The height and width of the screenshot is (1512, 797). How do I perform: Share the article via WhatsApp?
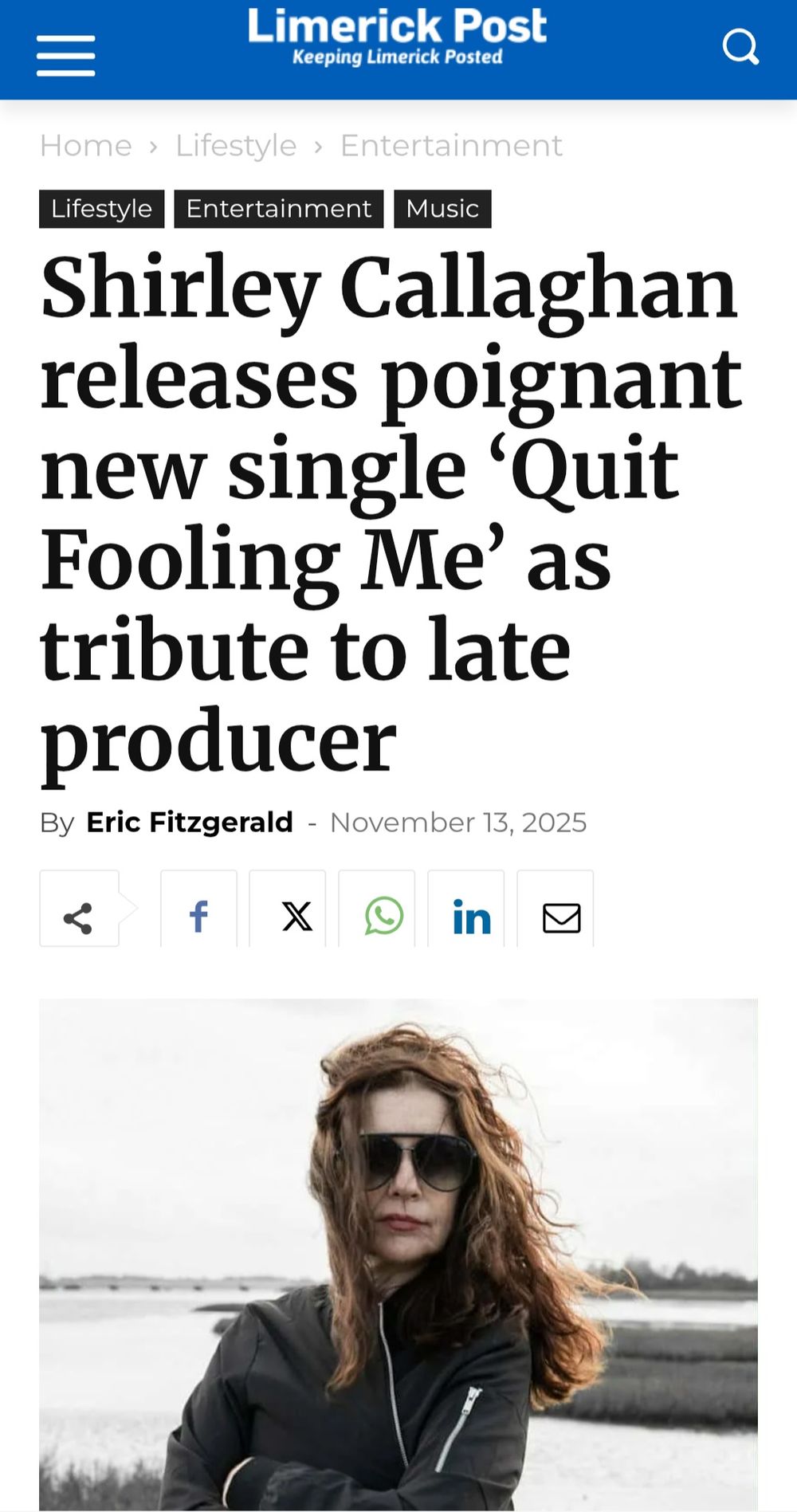click(x=377, y=909)
